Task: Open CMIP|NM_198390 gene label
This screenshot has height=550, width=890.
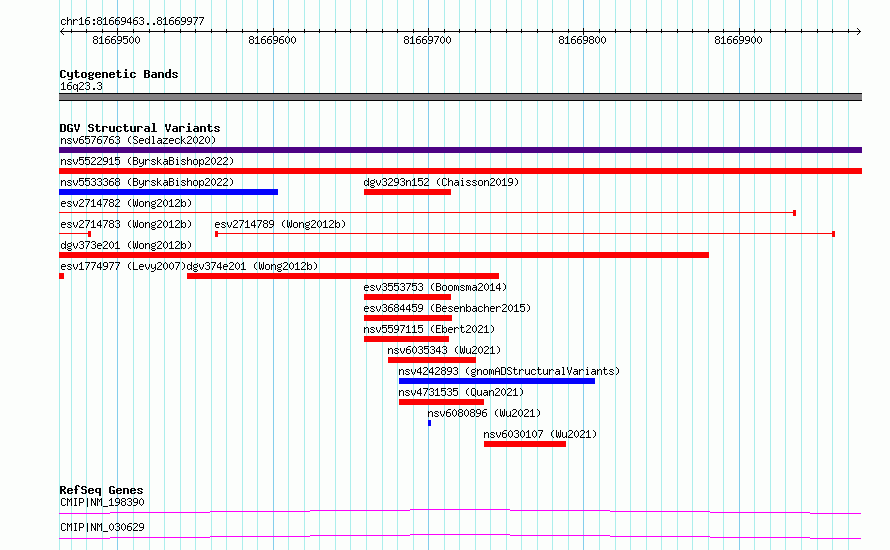Action: pos(102,502)
